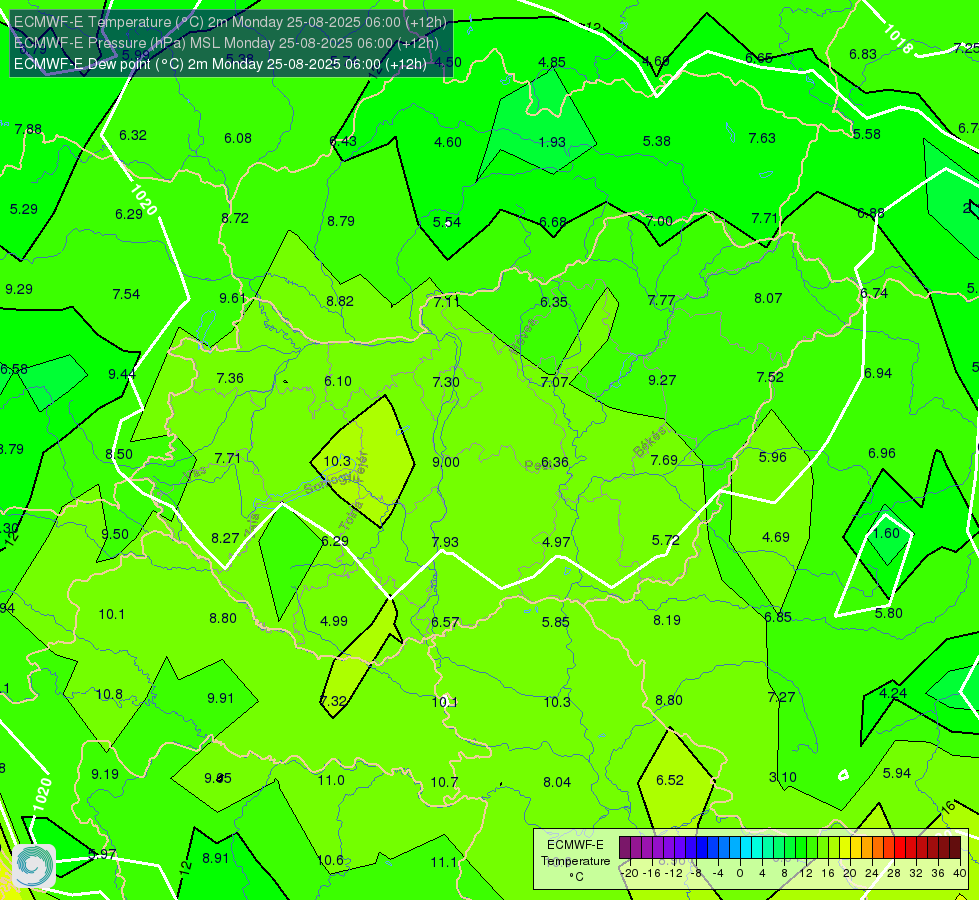979x900 pixels.
Task: Click the temperature value 8.07
Action: (x=768, y=299)
